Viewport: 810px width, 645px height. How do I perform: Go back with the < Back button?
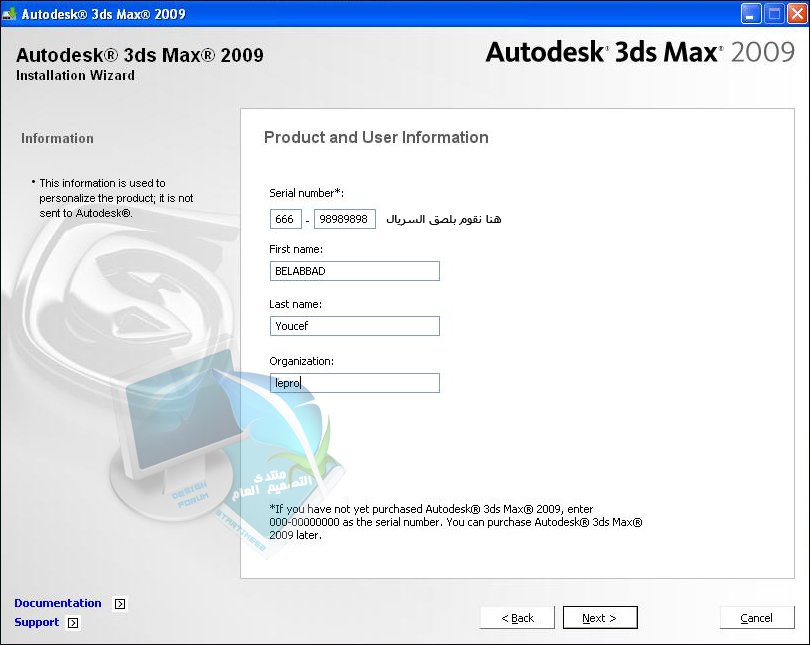tap(517, 618)
